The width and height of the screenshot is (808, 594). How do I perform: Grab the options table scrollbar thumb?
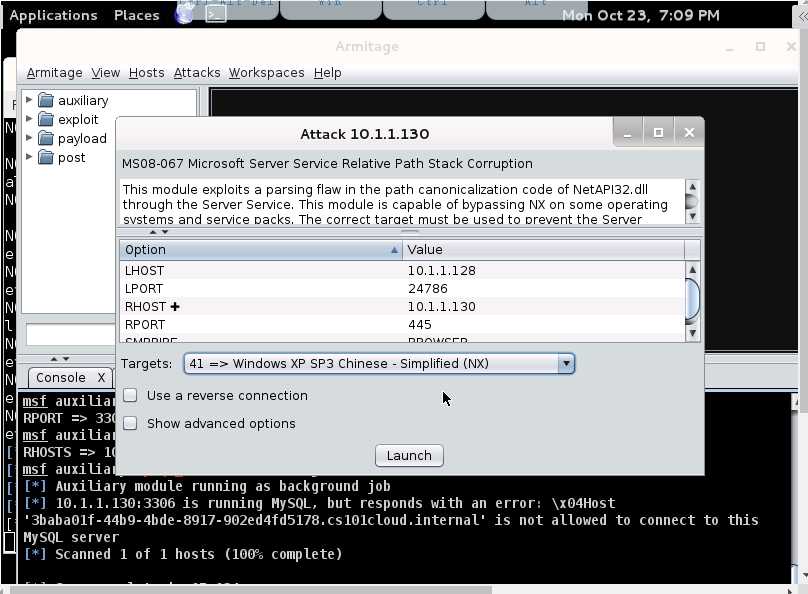click(693, 299)
